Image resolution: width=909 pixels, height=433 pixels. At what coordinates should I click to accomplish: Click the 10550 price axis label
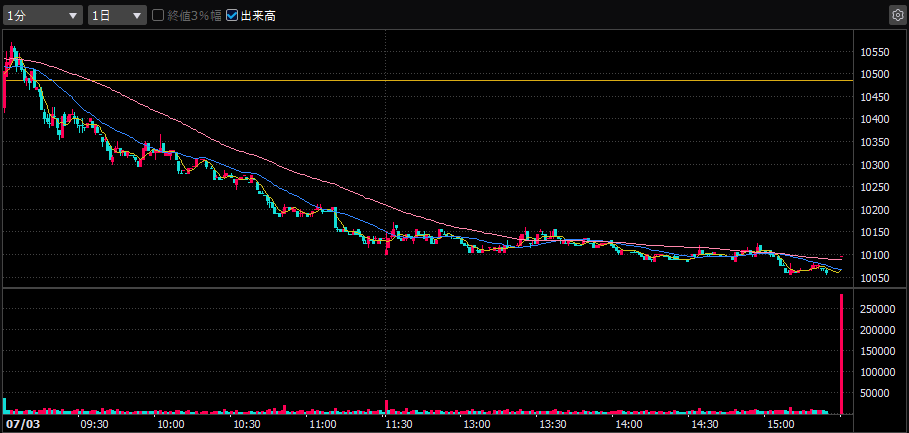click(874, 52)
